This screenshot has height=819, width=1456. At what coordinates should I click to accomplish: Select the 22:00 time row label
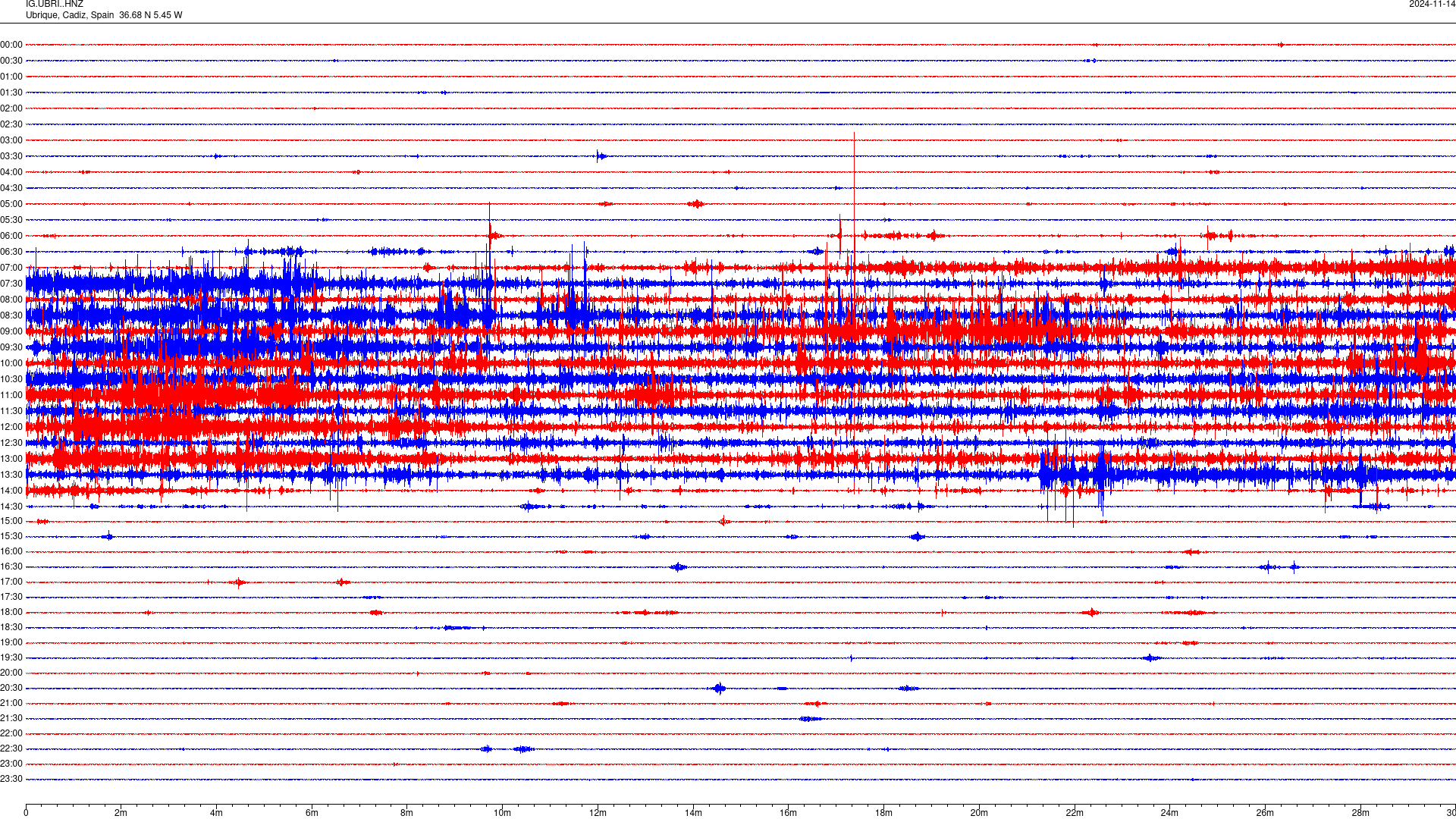(x=11, y=733)
